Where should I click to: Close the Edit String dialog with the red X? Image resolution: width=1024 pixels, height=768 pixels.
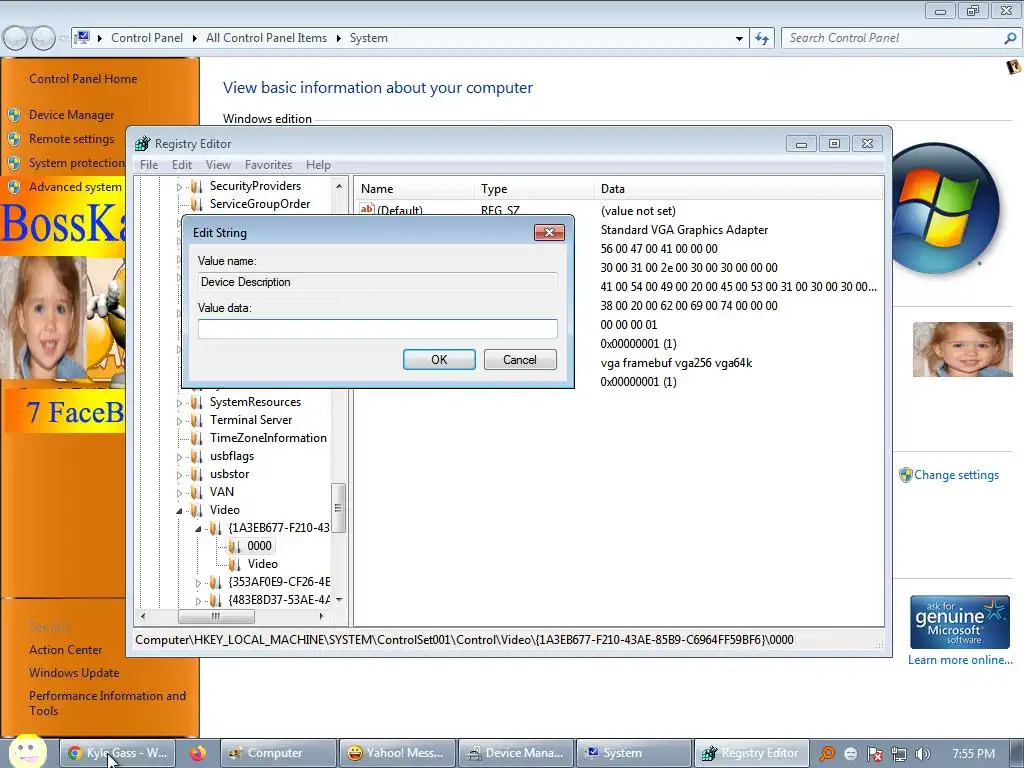549,232
